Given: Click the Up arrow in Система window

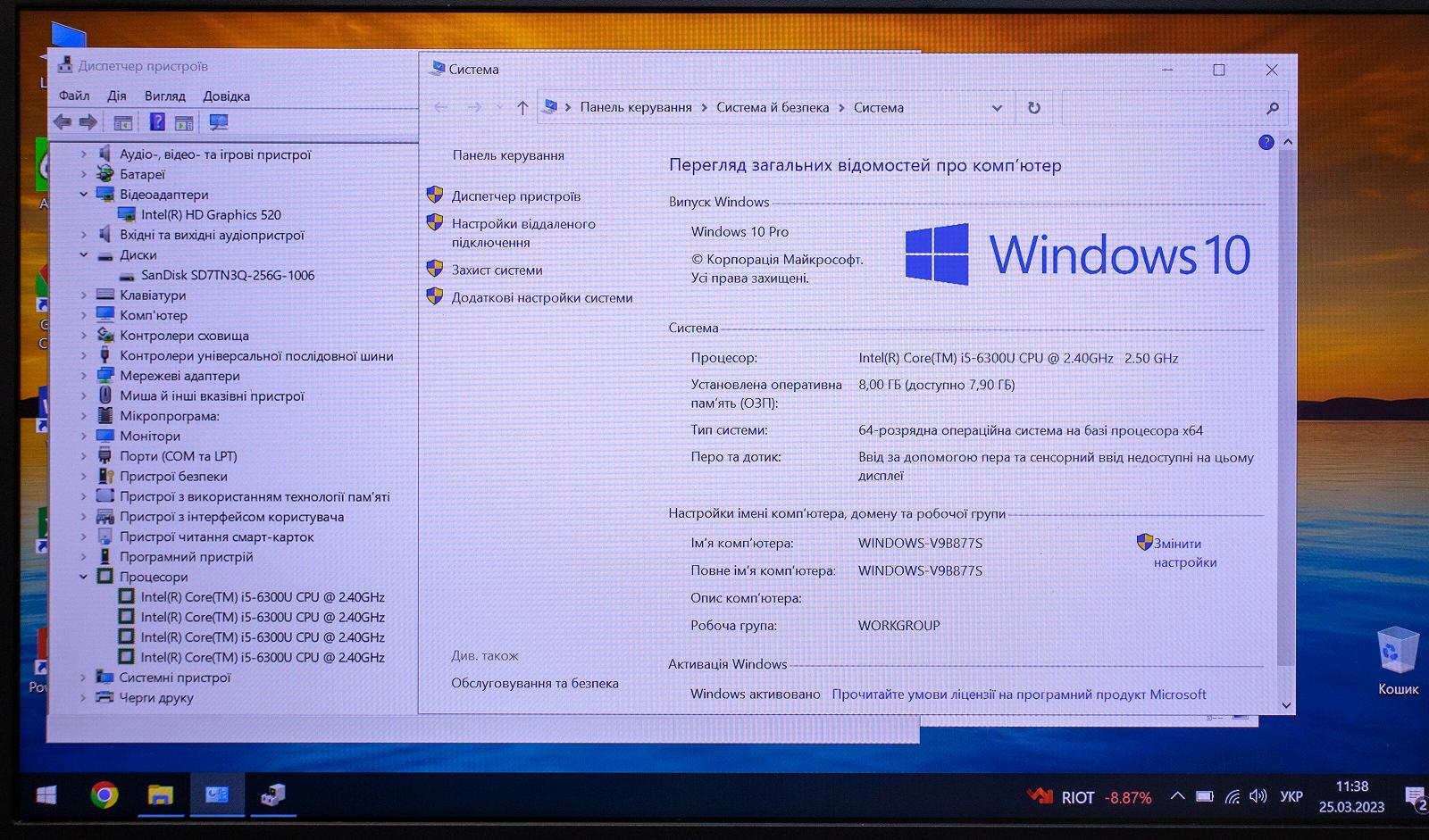Looking at the screenshot, I should pyautogui.click(x=522, y=107).
